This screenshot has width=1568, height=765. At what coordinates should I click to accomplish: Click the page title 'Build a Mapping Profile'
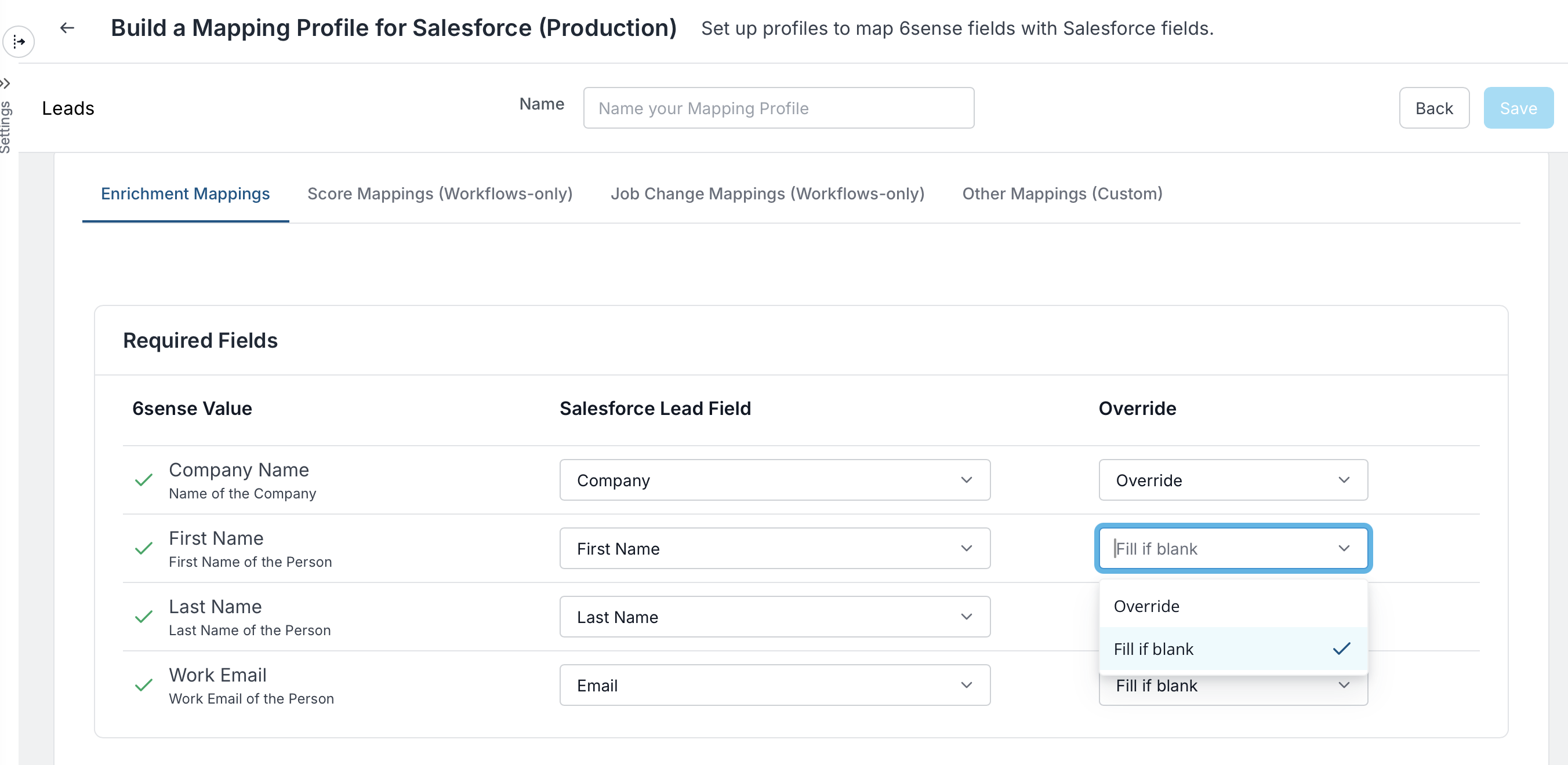pyautogui.click(x=393, y=28)
